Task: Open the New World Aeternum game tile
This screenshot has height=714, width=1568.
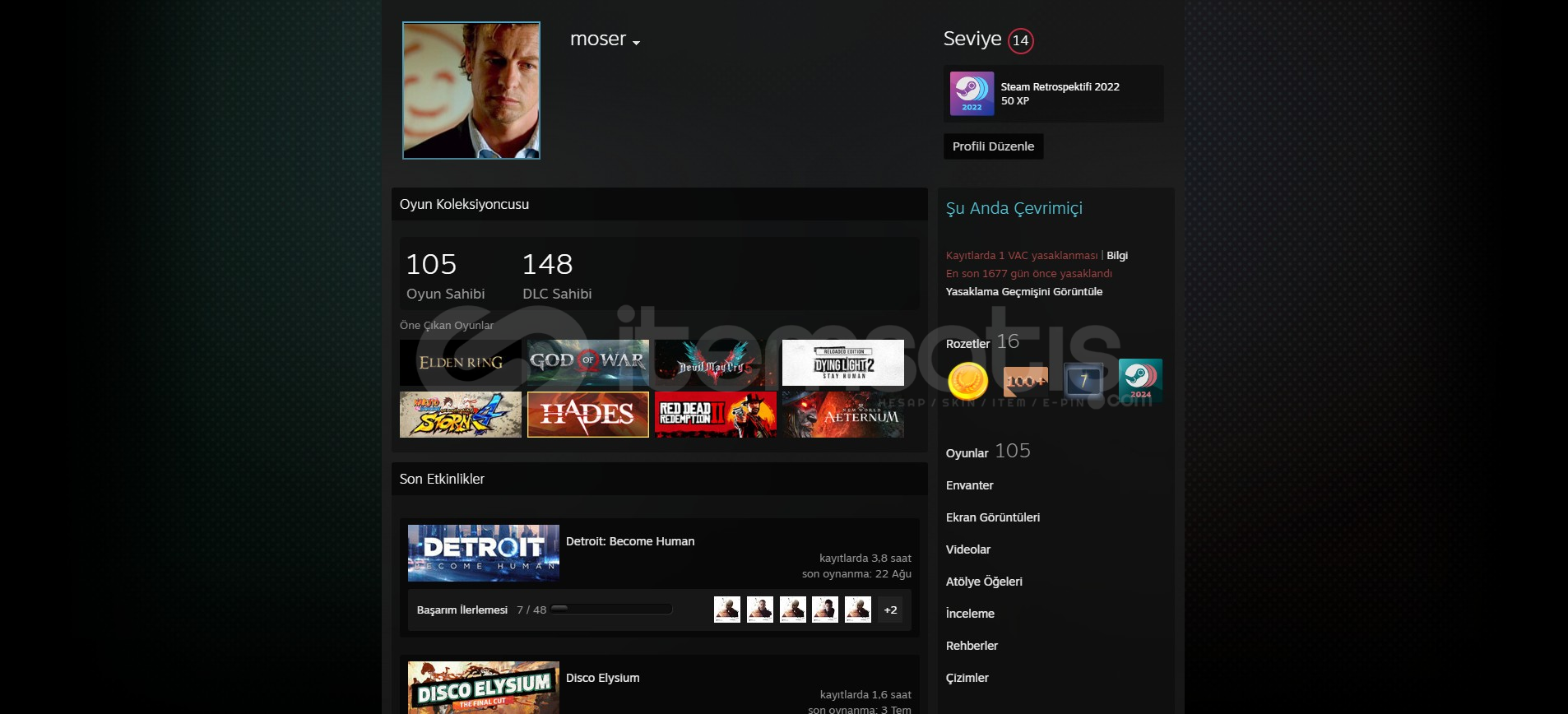Action: [x=843, y=415]
